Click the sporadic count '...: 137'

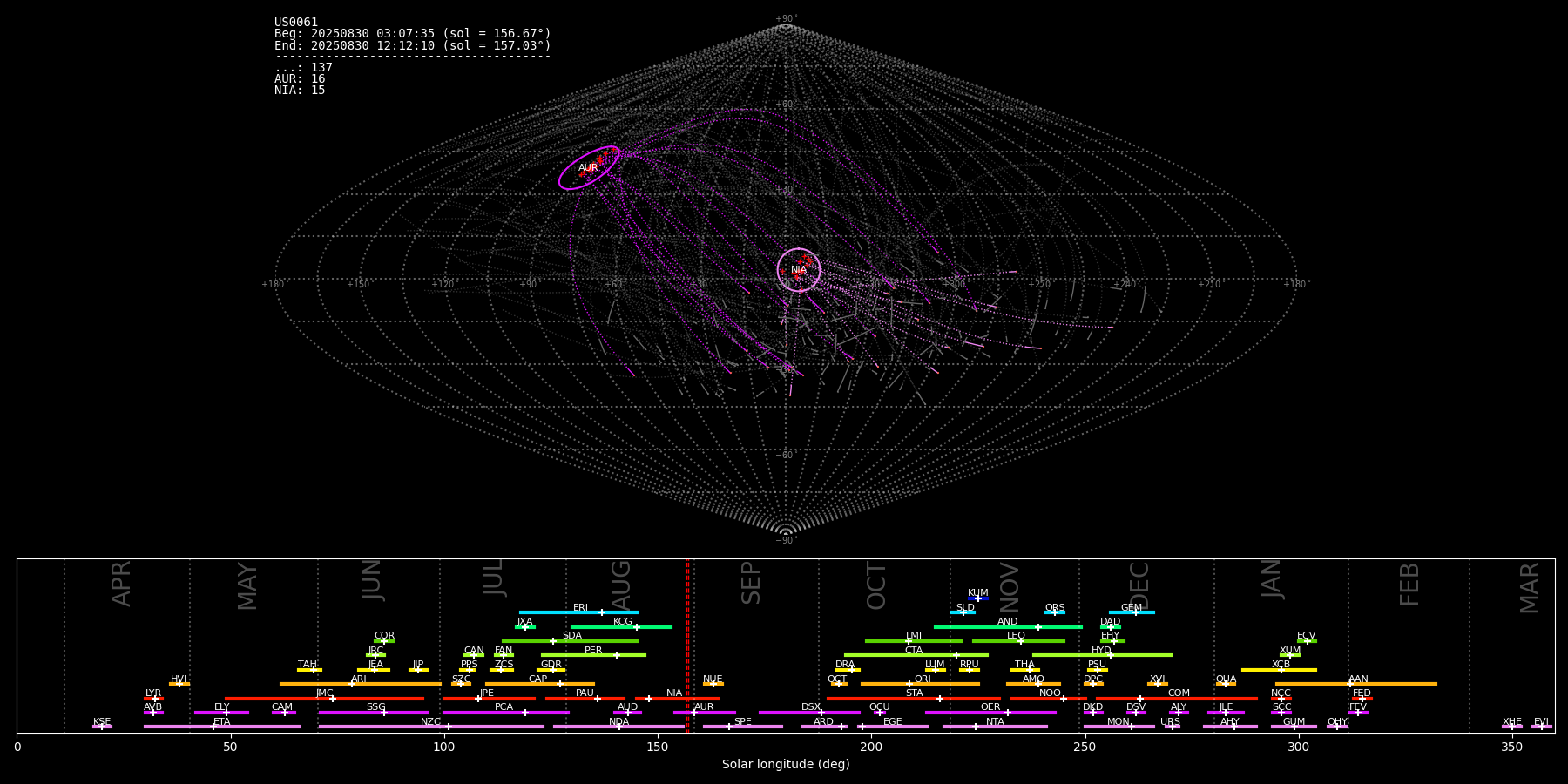pyautogui.click(x=303, y=68)
